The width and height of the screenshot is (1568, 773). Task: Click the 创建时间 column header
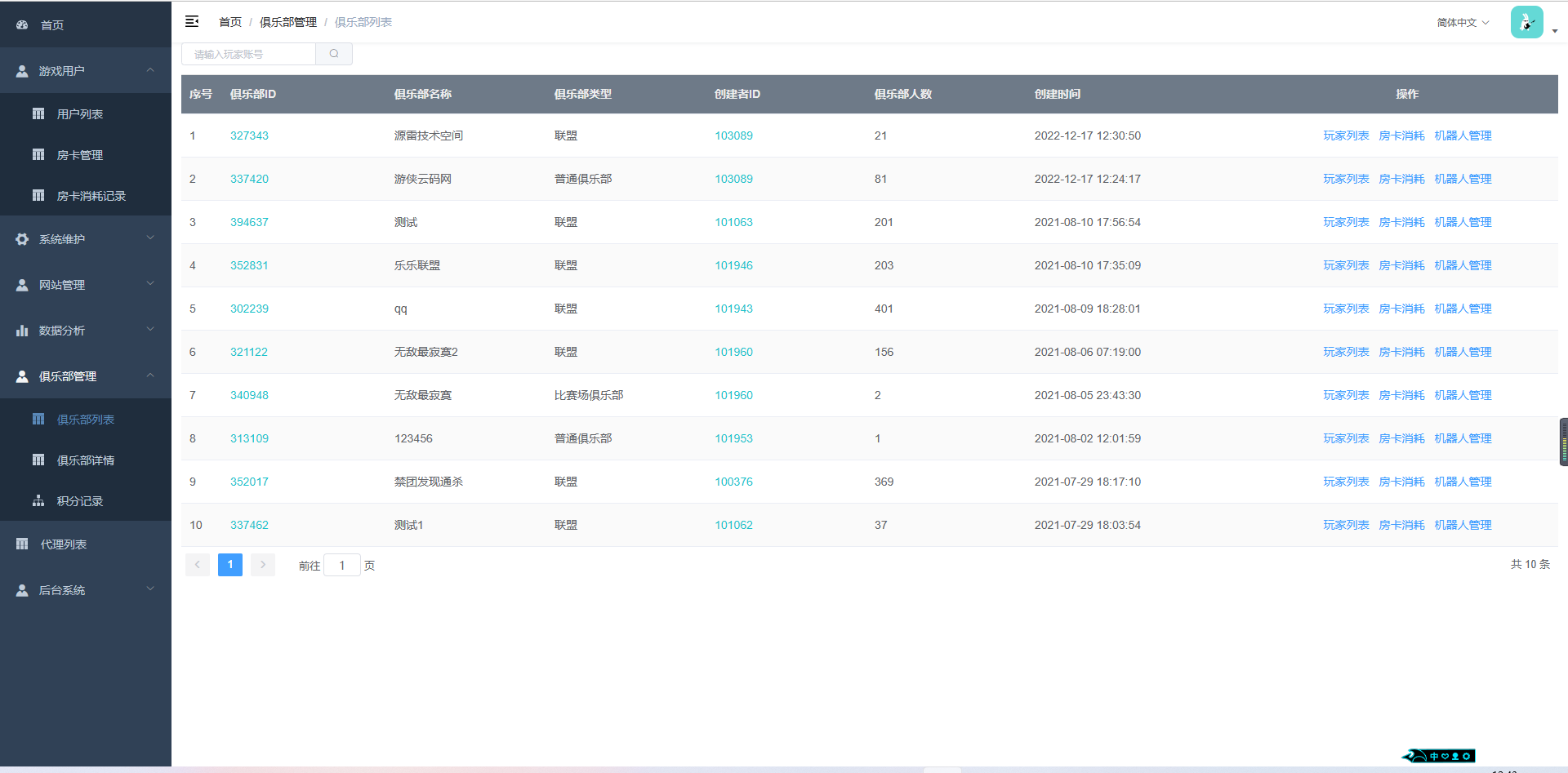(x=1058, y=94)
